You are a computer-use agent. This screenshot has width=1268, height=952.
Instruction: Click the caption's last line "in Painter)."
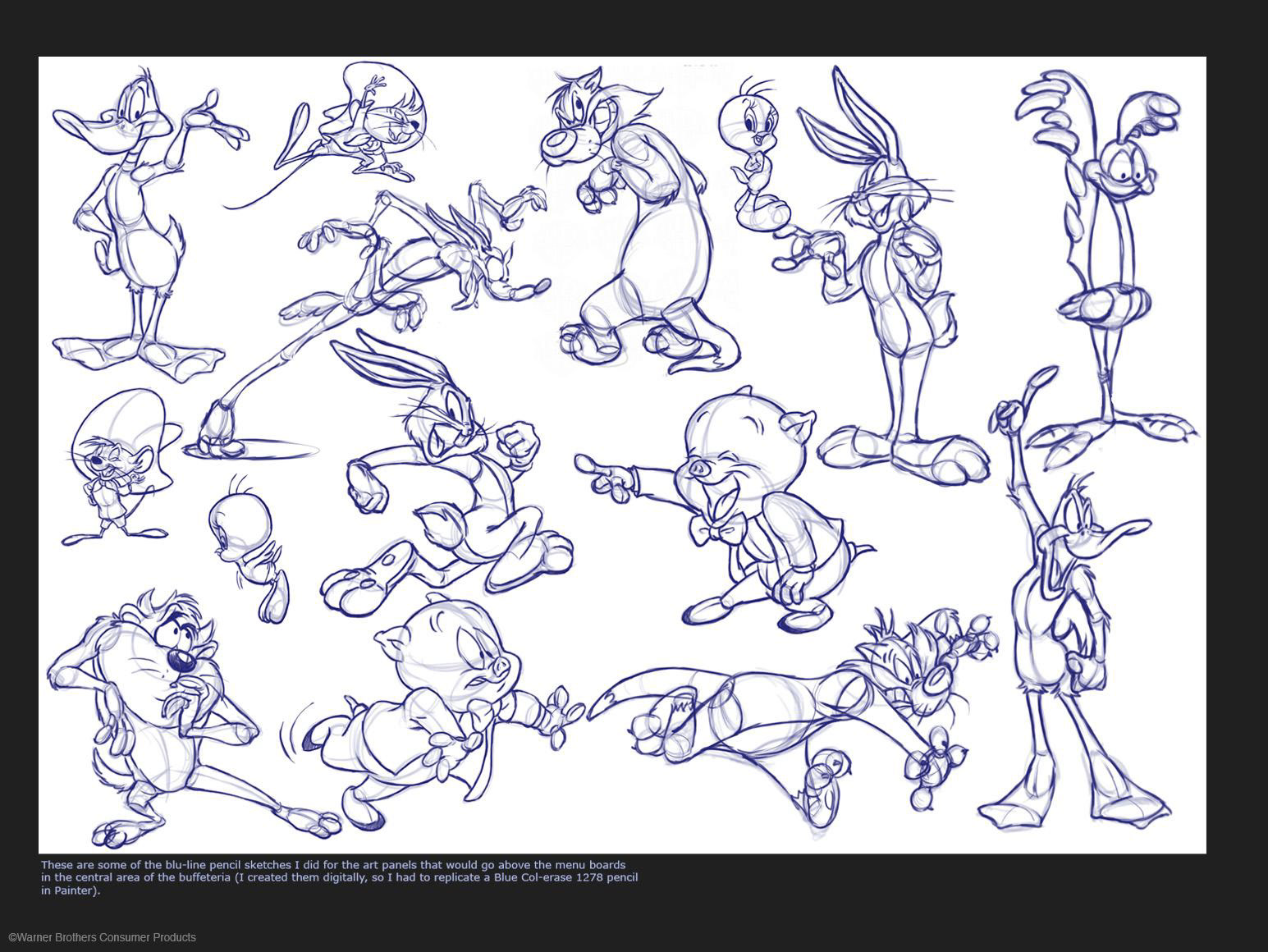(x=71, y=890)
